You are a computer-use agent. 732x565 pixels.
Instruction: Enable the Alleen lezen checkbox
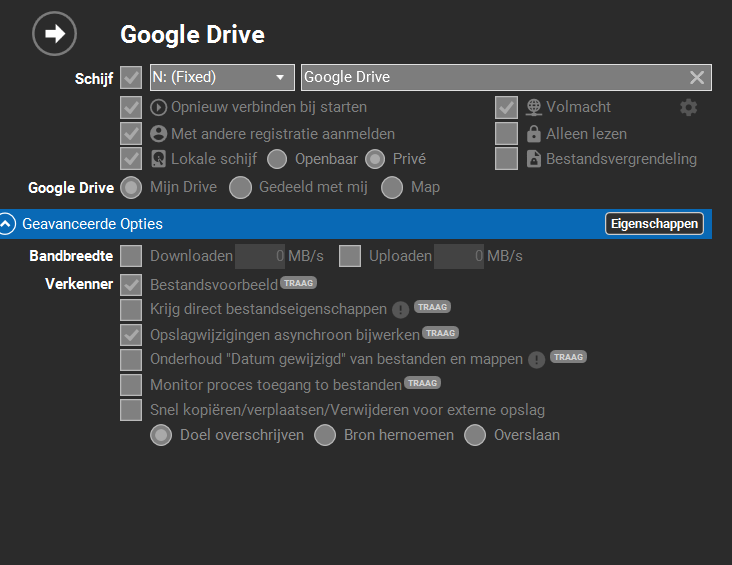(507, 134)
